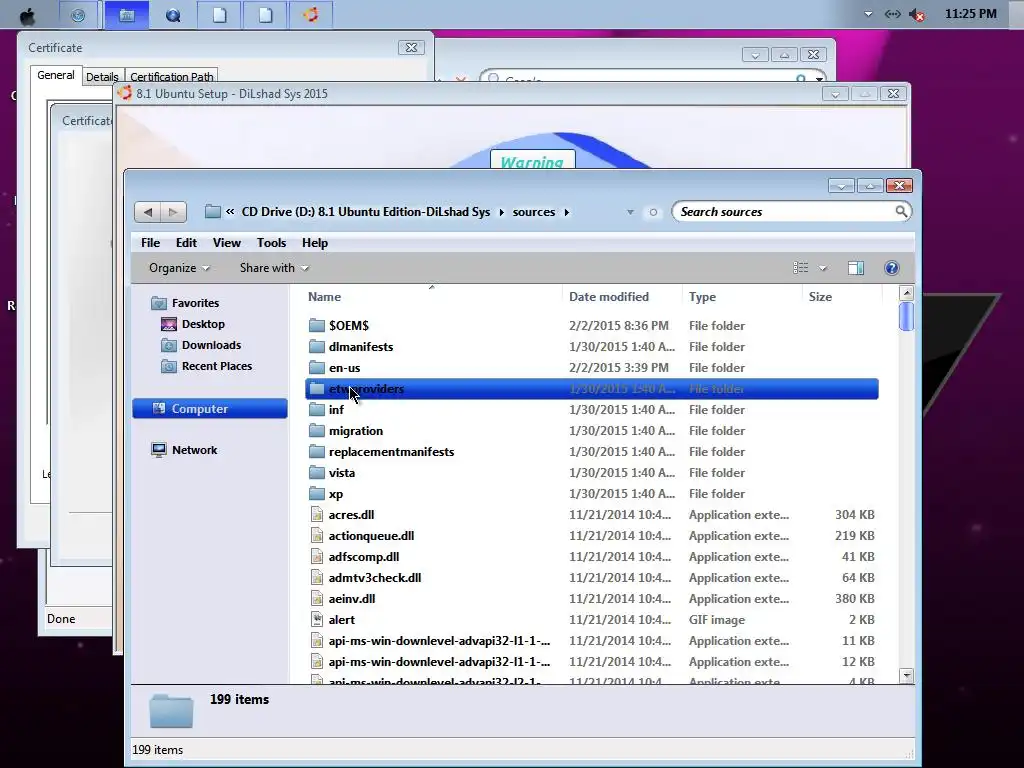The width and height of the screenshot is (1024, 768).
Task: Click the scrollbar down arrow in file list
Action: 906,675
